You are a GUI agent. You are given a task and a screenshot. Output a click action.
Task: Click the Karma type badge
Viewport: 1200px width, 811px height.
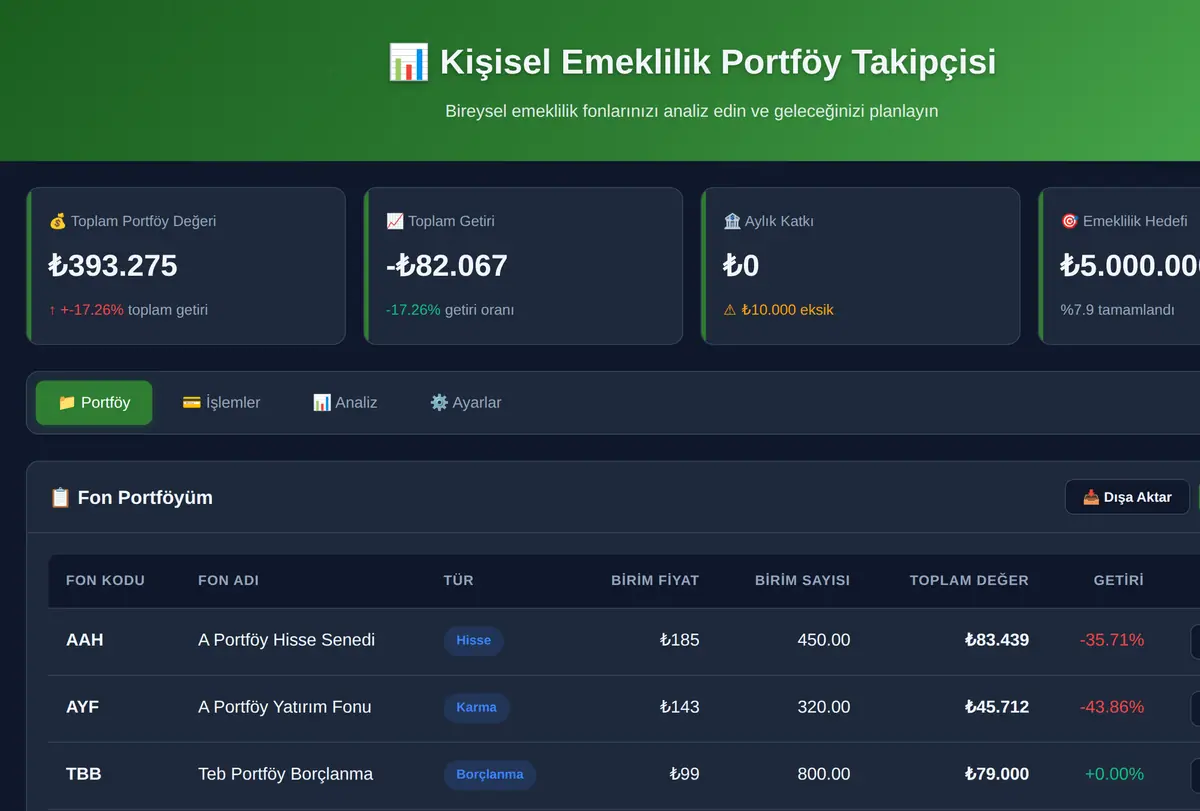477,708
